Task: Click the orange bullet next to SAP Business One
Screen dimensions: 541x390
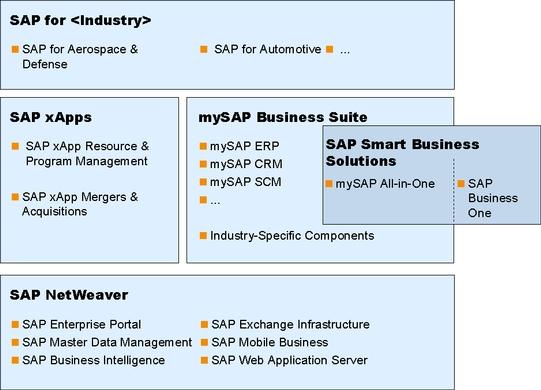Action: pyautogui.click(x=461, y=183)
